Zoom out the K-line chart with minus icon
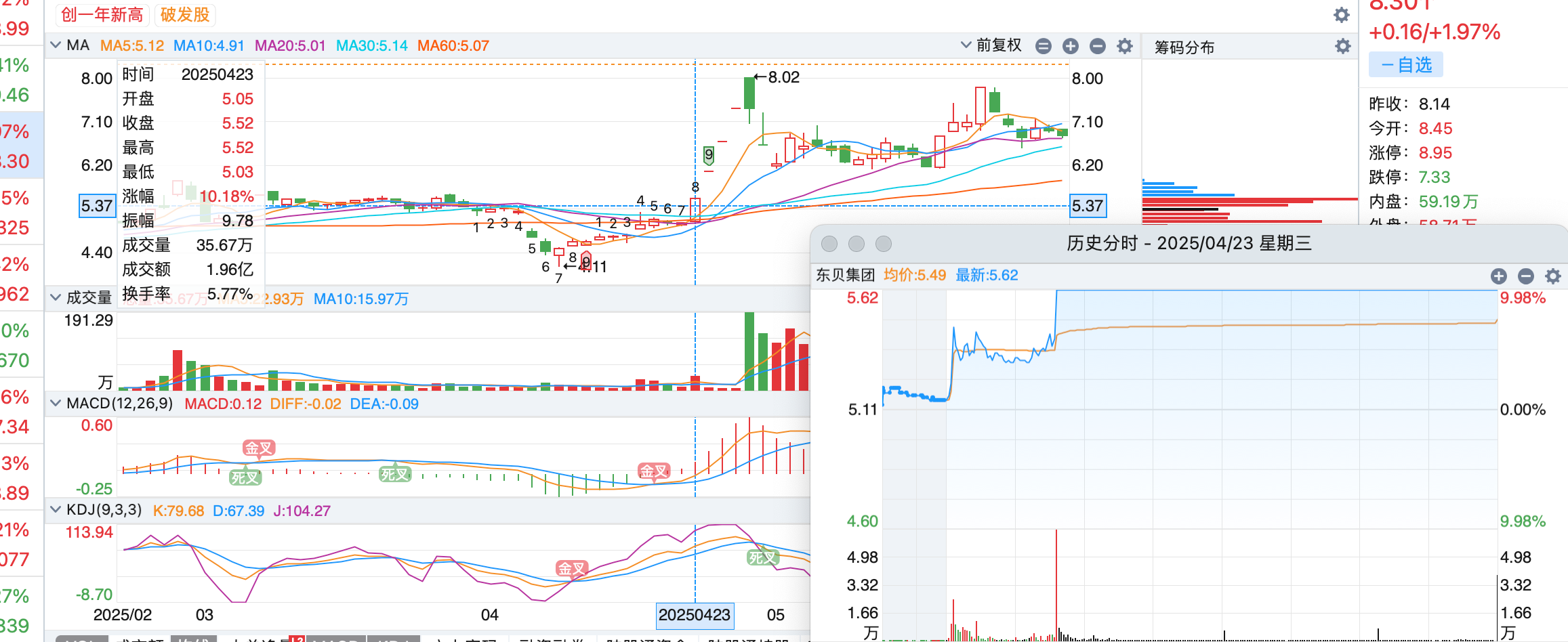Viewport: 1568px width, 642px height. tap(1098, 46)
